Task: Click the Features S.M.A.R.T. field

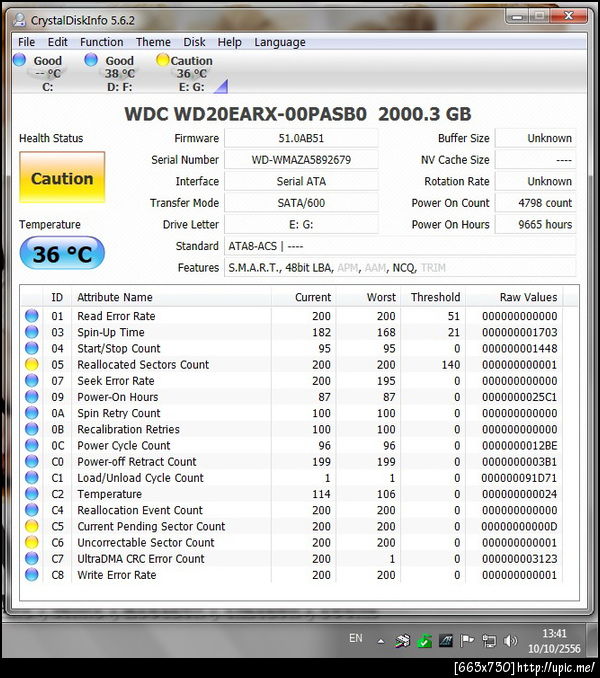Action: (400, 268)
